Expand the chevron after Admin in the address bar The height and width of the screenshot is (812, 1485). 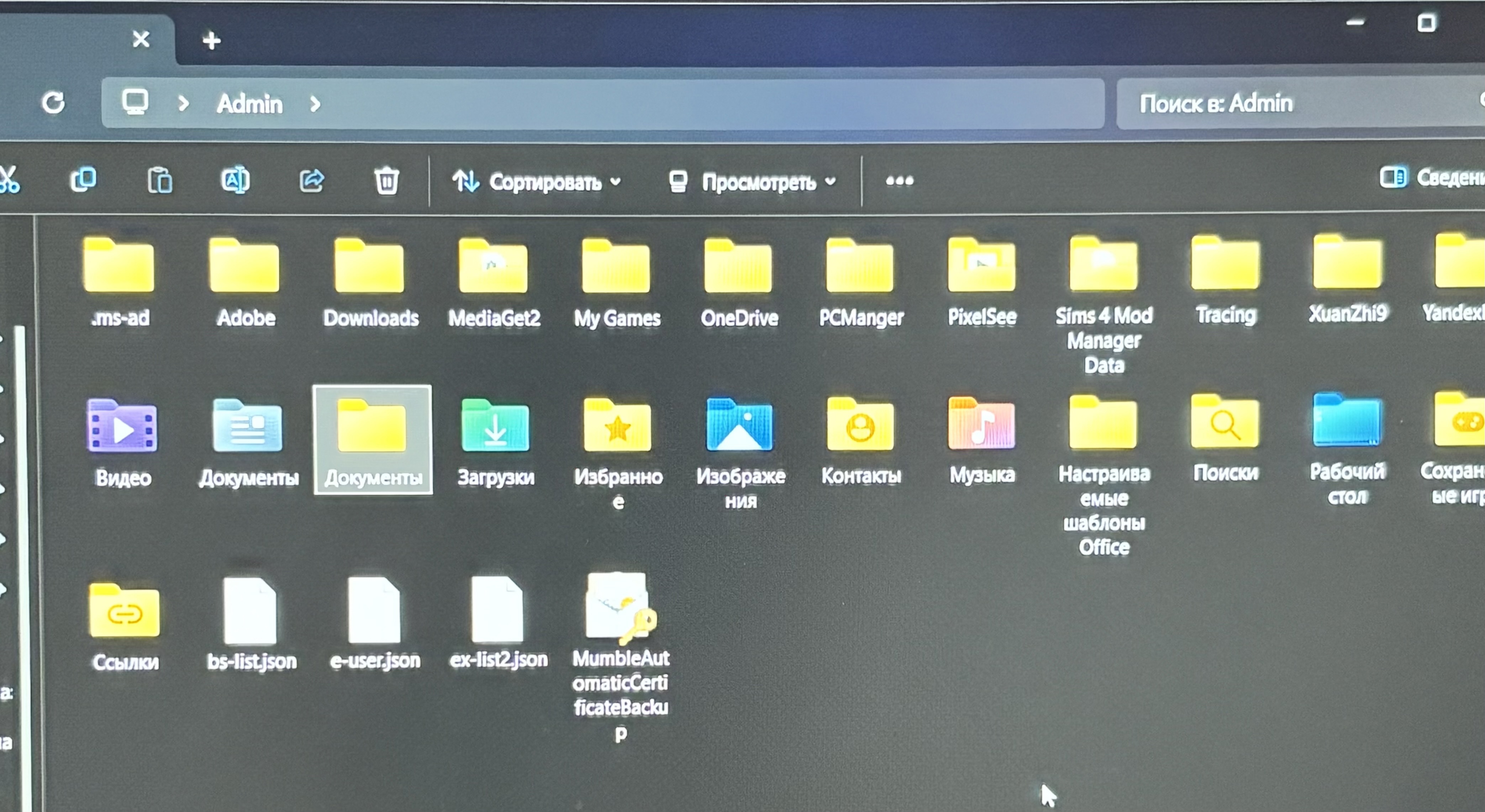315,104
